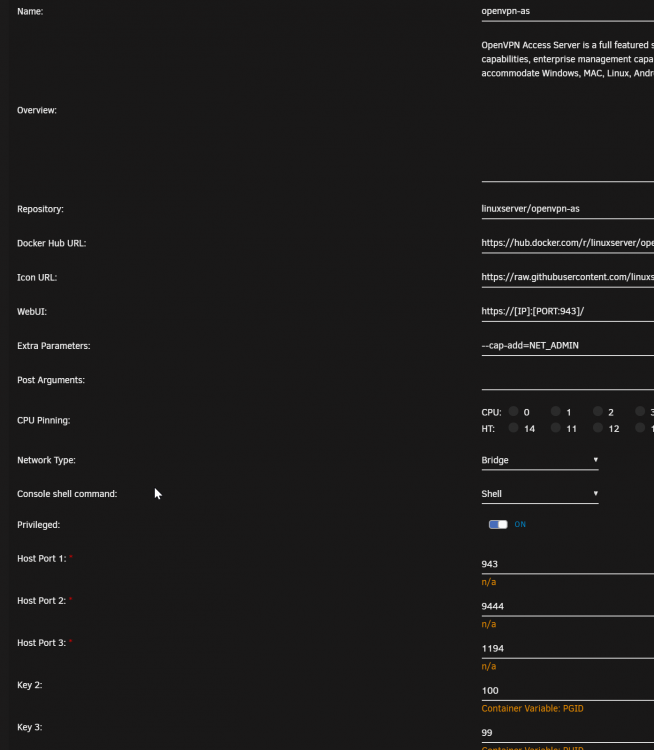Click the Host Port 2 label
654x750 pixels.
[42, 601]
